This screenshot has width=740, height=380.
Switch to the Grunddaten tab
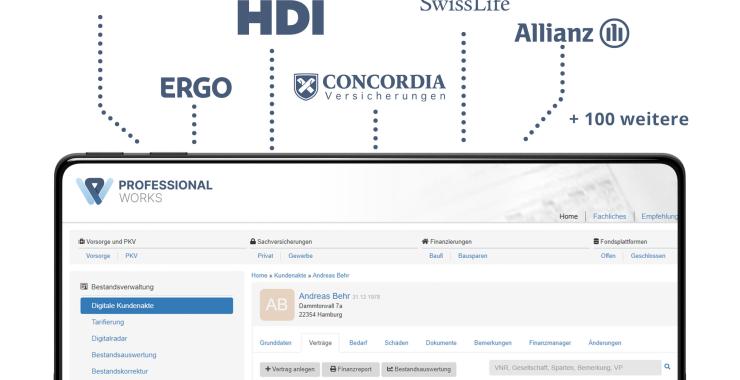click(x=276, y=343)
